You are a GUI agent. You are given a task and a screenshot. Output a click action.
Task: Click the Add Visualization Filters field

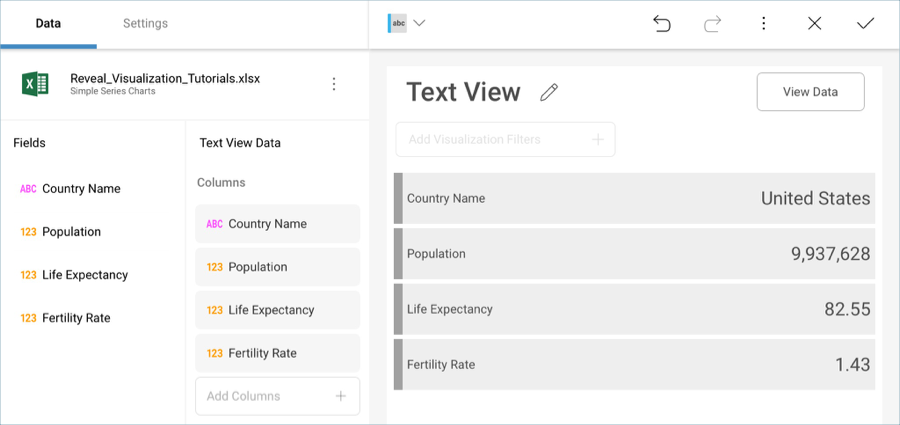(x=495, y=139)
